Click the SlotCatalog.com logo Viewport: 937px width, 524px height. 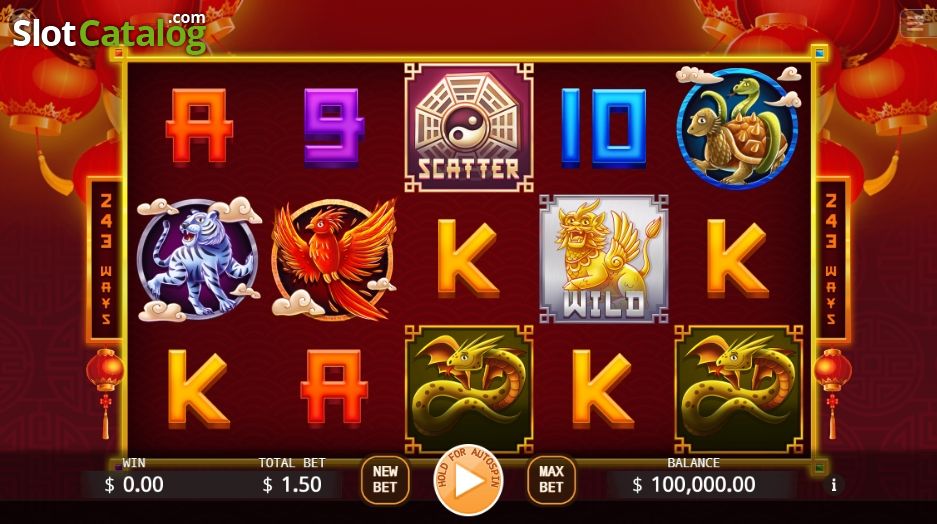tap(110, 32)
